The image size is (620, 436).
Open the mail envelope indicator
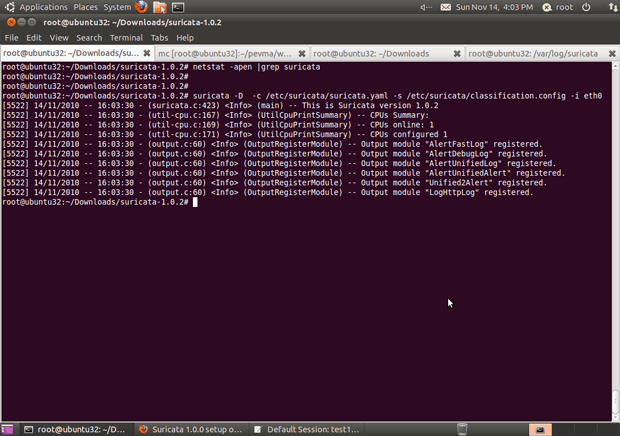(446, 7)
